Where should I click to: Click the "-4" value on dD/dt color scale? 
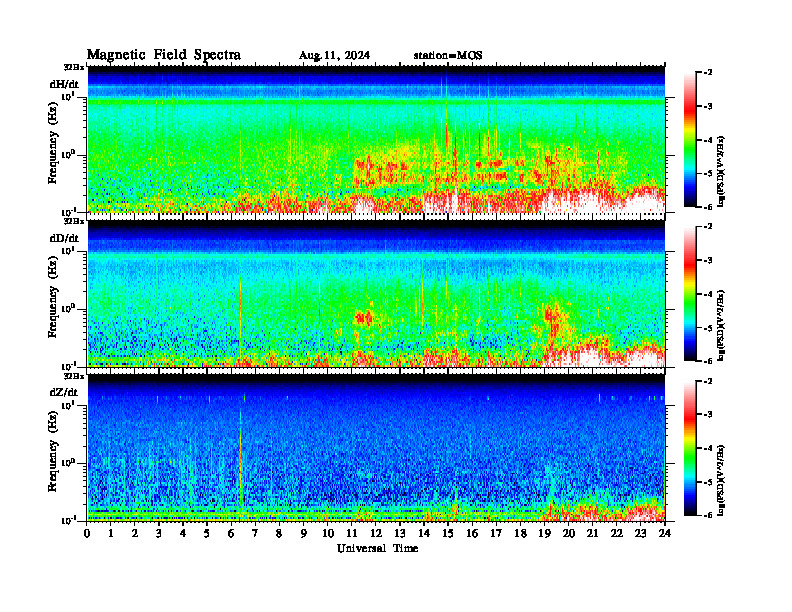point(708,294)
